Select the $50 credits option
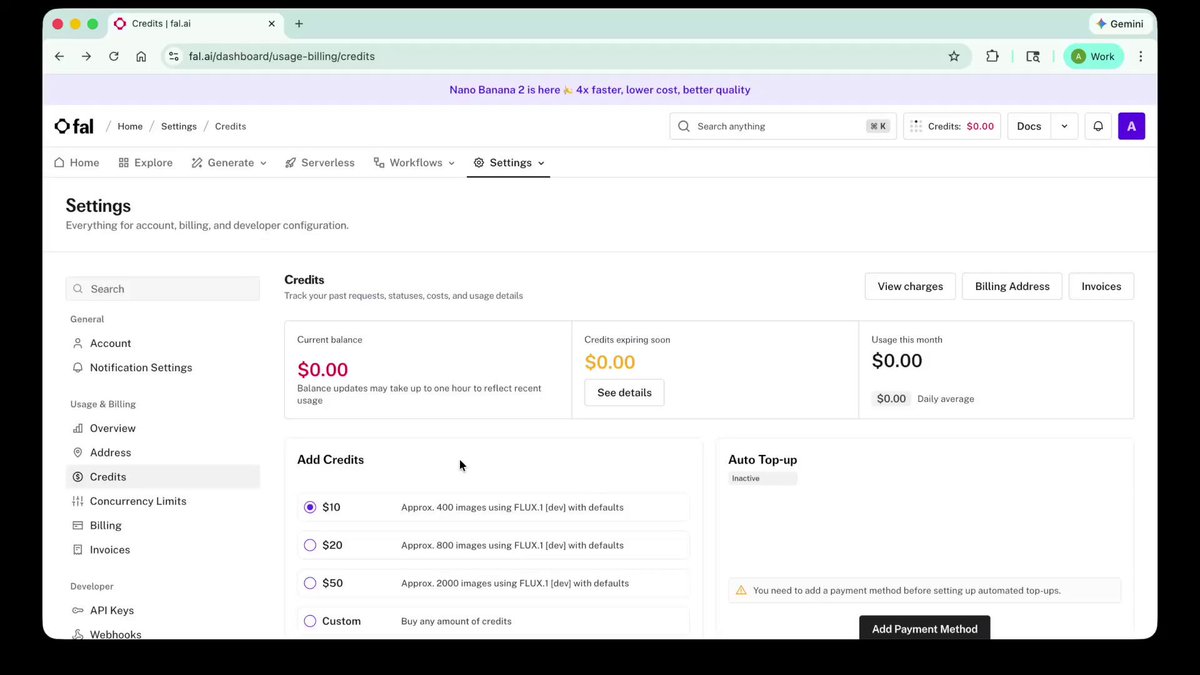1200x675 pixels. [494, 583]
